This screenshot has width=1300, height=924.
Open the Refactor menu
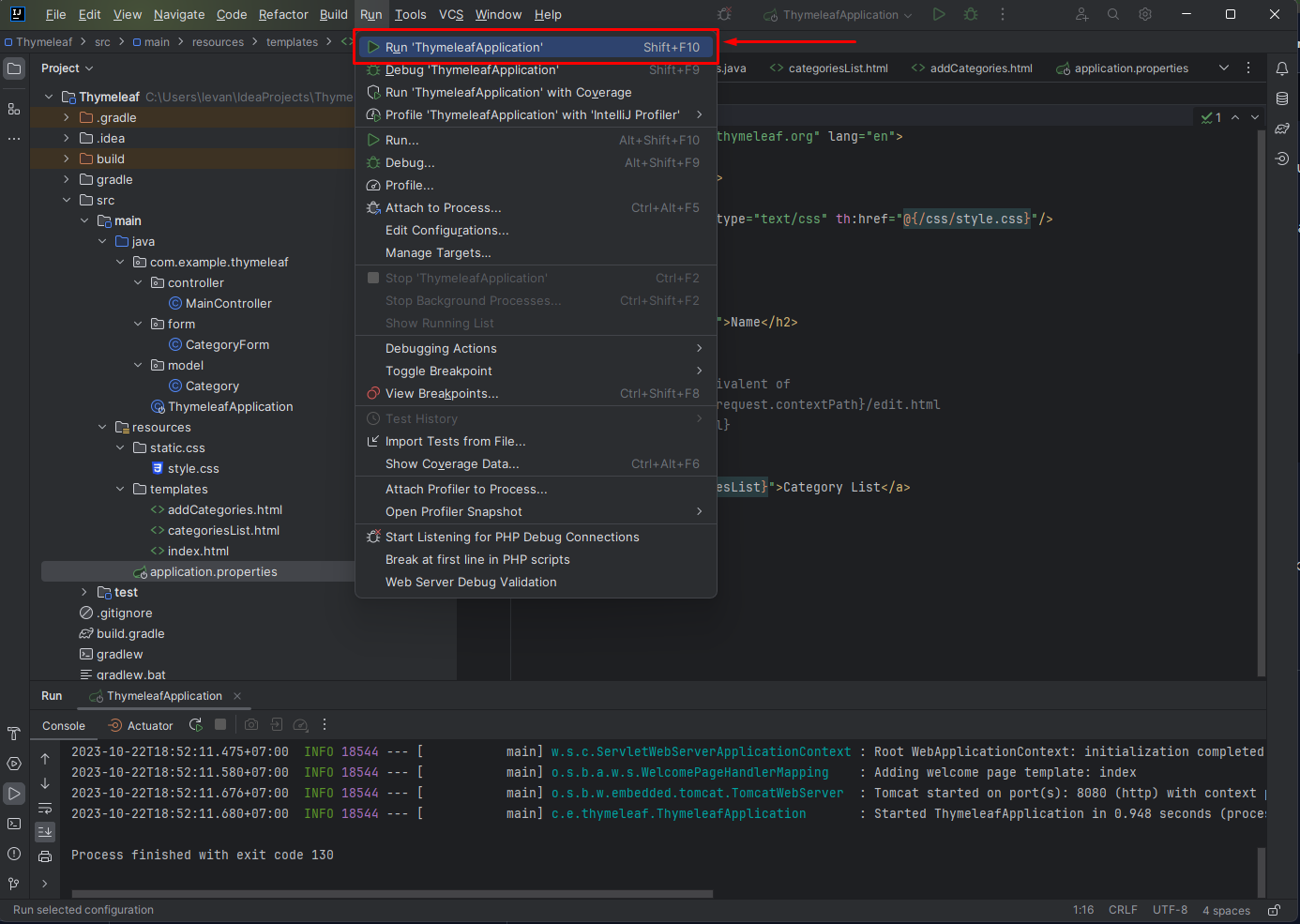283,14
